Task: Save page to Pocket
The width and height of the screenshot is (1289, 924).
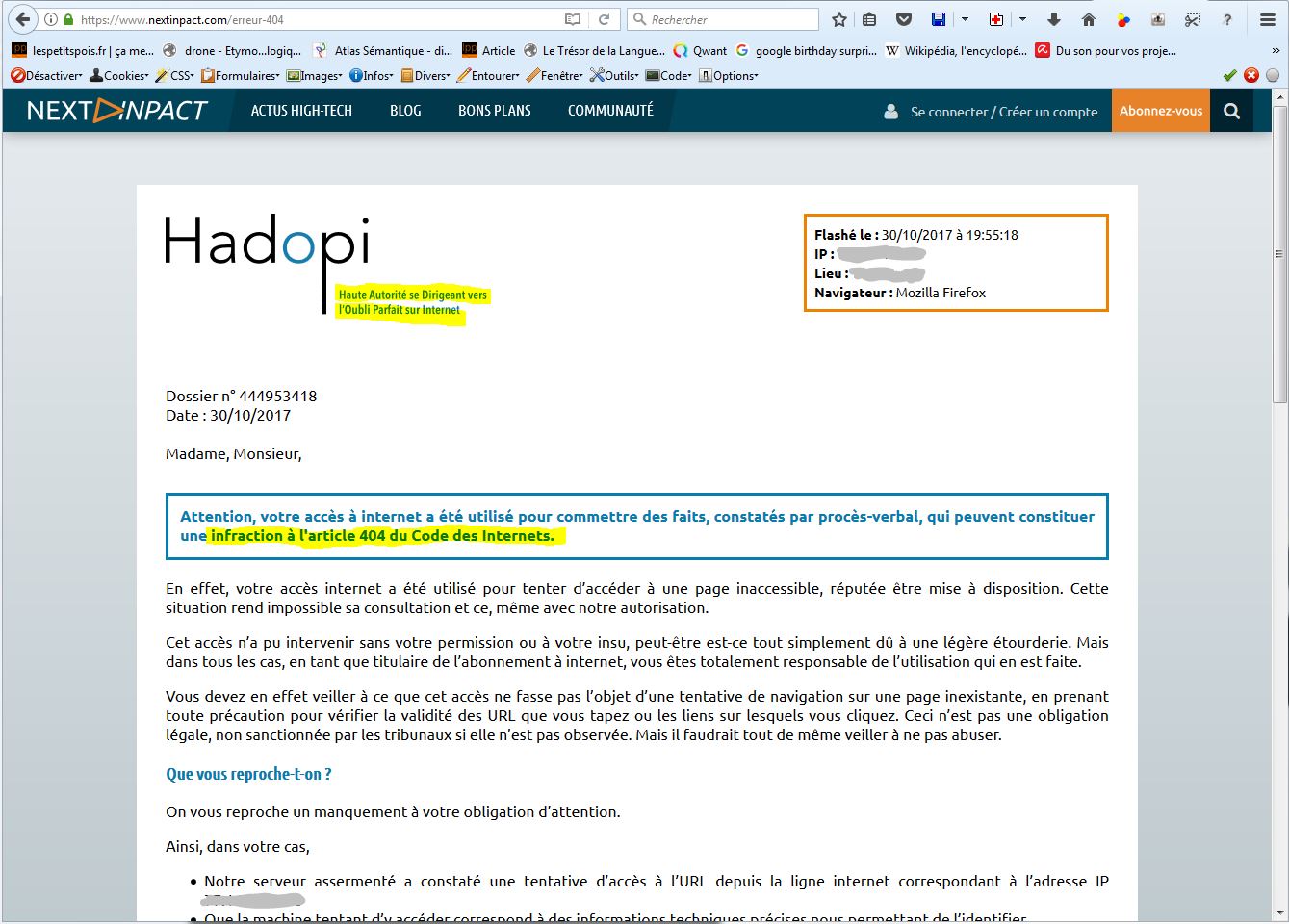Action: tap(903, 19)
